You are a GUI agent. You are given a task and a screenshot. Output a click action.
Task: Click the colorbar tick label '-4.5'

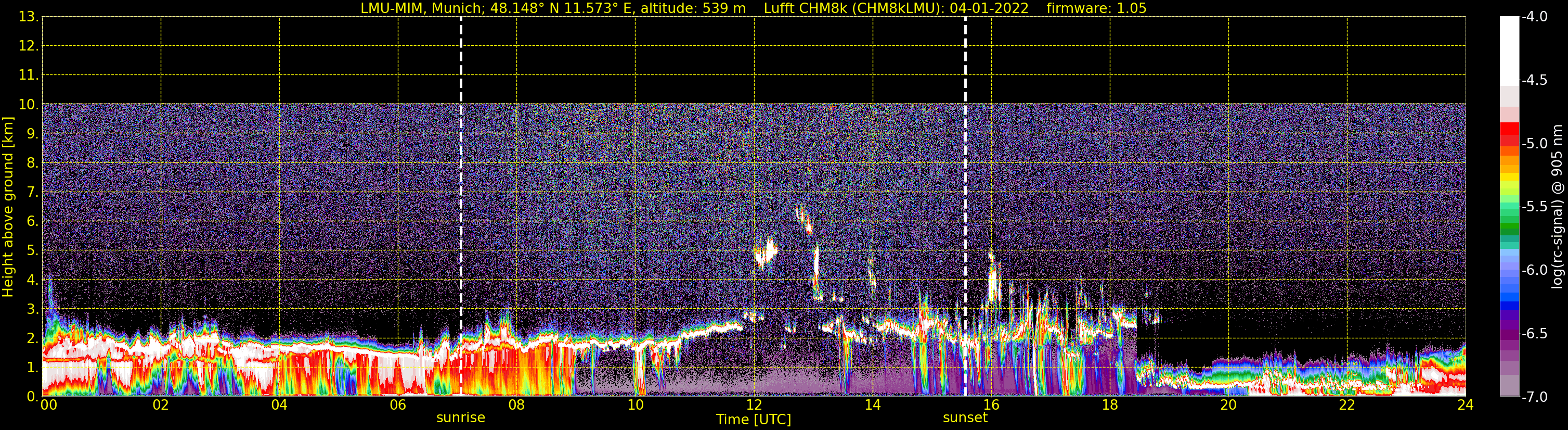pyautogui.click(x=1535, y=80)
